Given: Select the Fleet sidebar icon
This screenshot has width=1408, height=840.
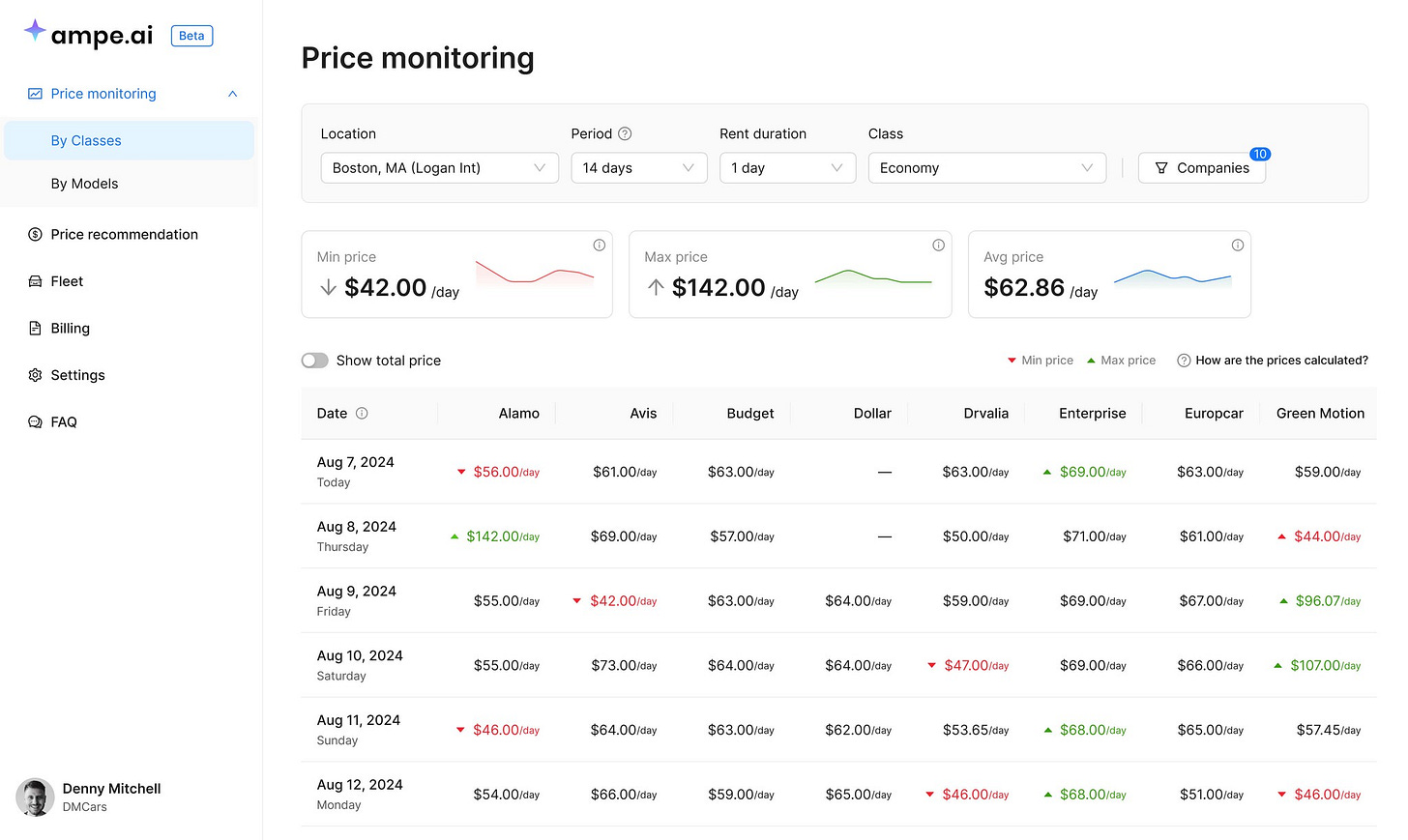Looking at the screenshot, I should (x=35, y=281).
